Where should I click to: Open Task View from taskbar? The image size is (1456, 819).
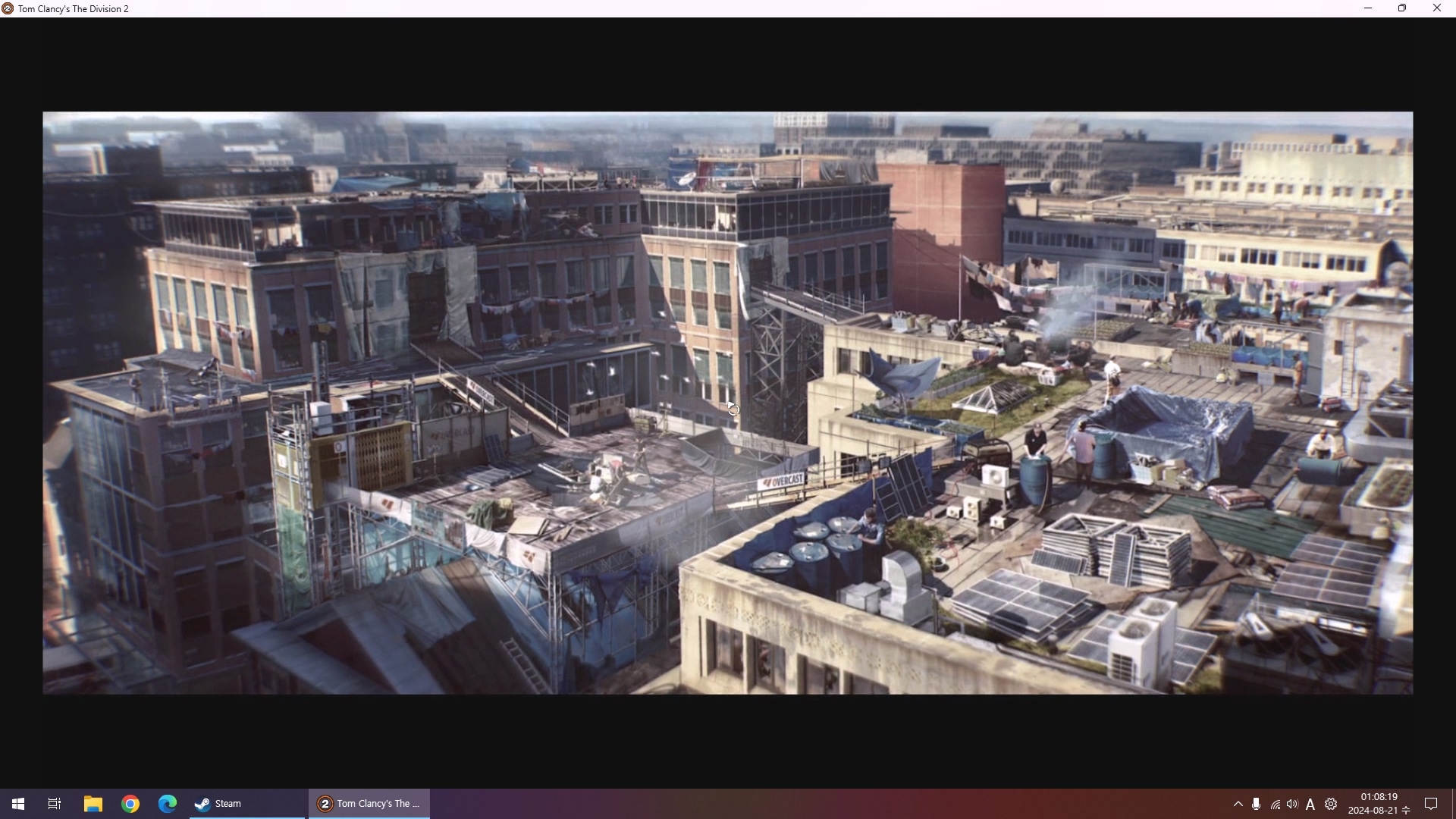(55, 804)
